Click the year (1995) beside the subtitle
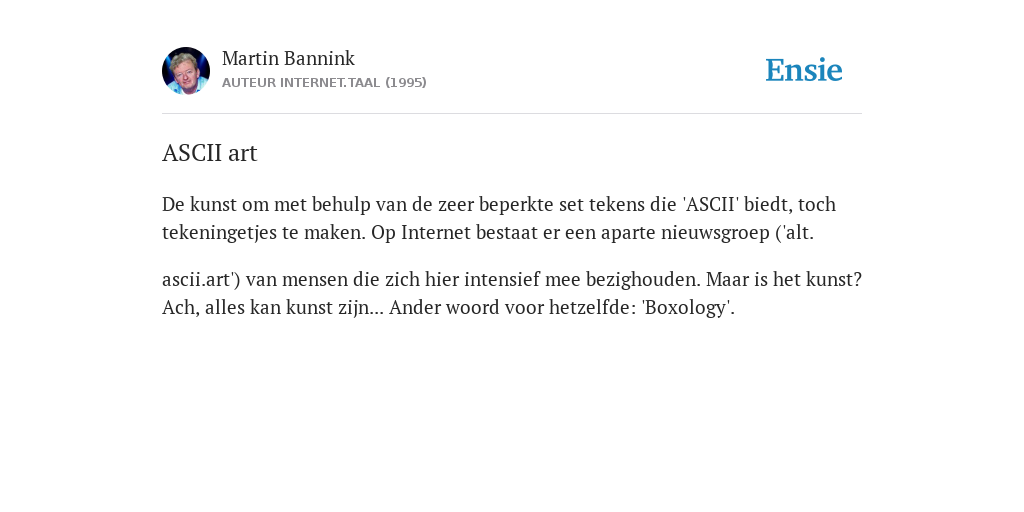1024x512 pixels. click(x=406, y=83)
